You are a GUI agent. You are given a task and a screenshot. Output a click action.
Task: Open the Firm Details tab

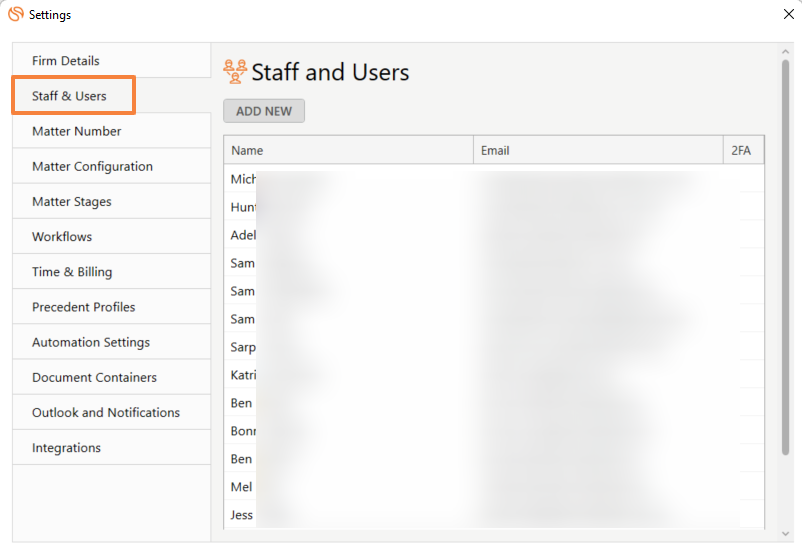tap(66, 61)
